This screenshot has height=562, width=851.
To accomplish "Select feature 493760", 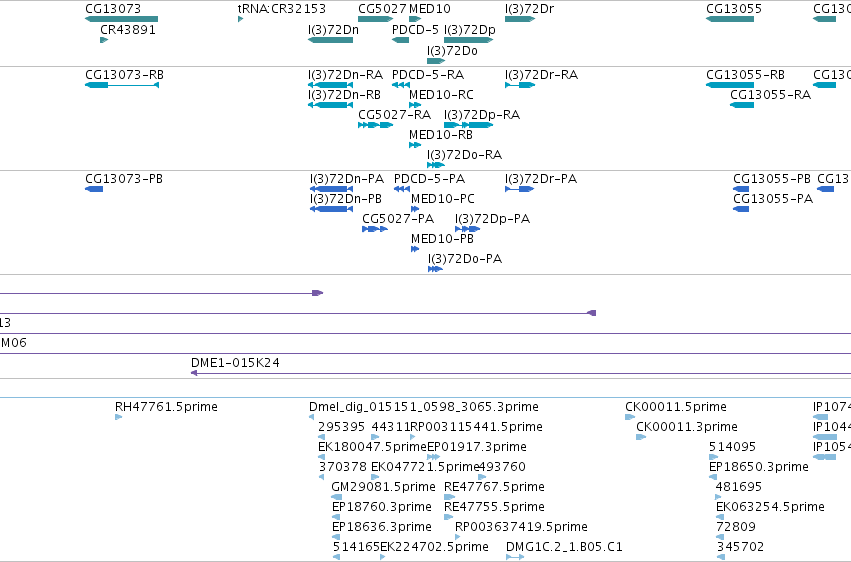I will tap(482, 477).
